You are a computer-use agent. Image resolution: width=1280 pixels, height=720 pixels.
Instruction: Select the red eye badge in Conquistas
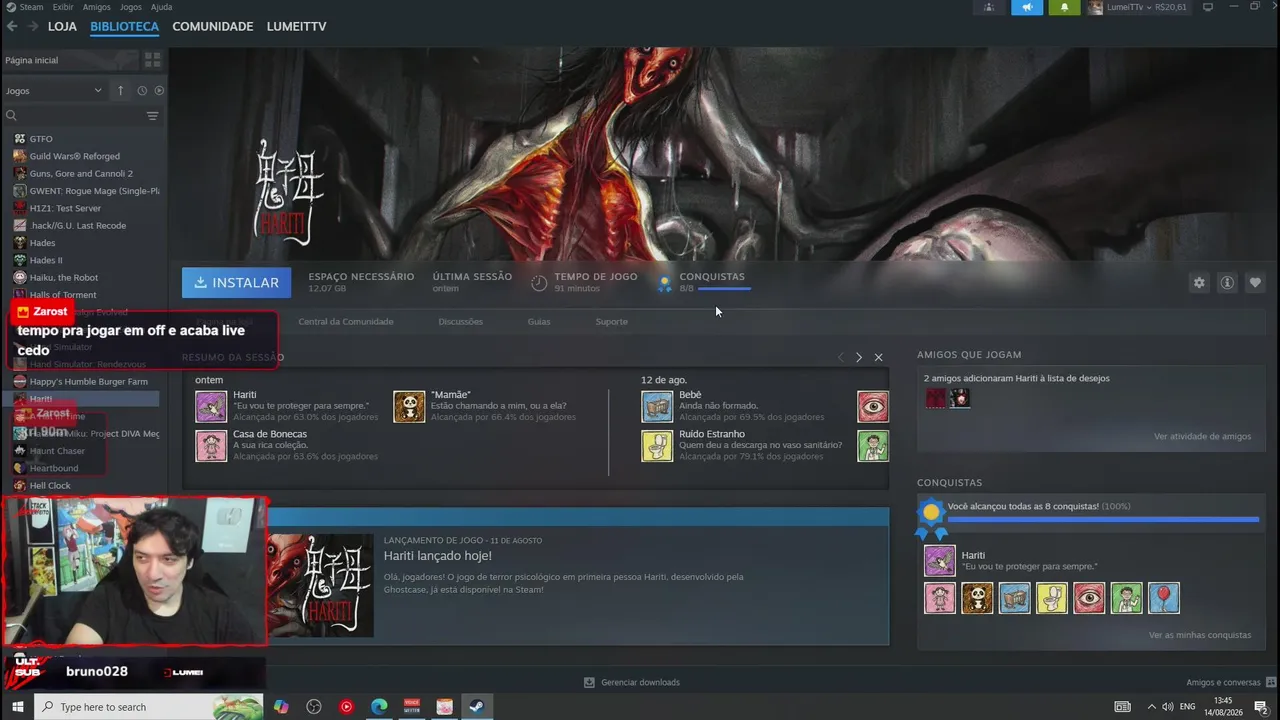coord(1089,598)
